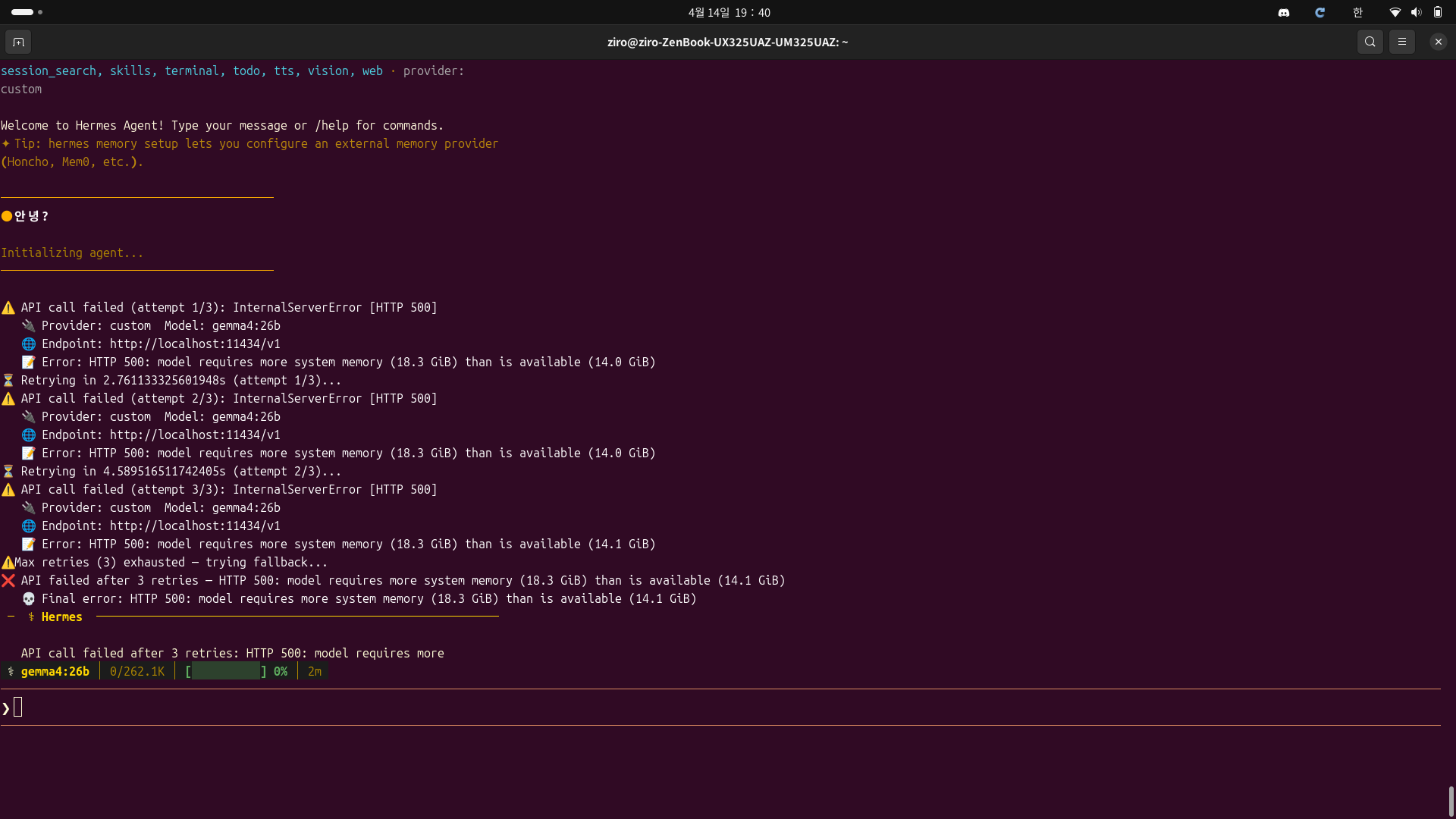Open the terminal hamburger menu
The width and height of the screenshot is (1456, 819).
1401,42
